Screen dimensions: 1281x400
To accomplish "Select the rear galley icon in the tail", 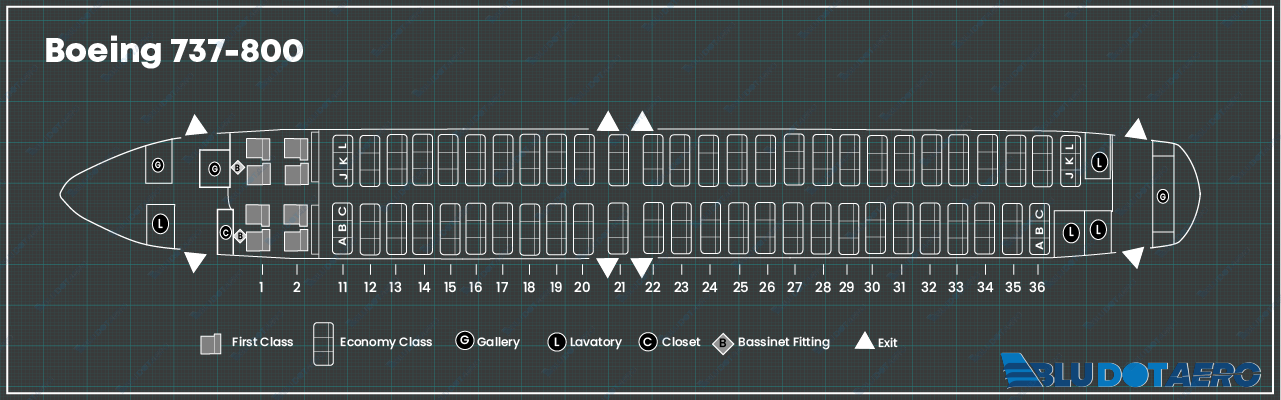I will point(1162,196).
